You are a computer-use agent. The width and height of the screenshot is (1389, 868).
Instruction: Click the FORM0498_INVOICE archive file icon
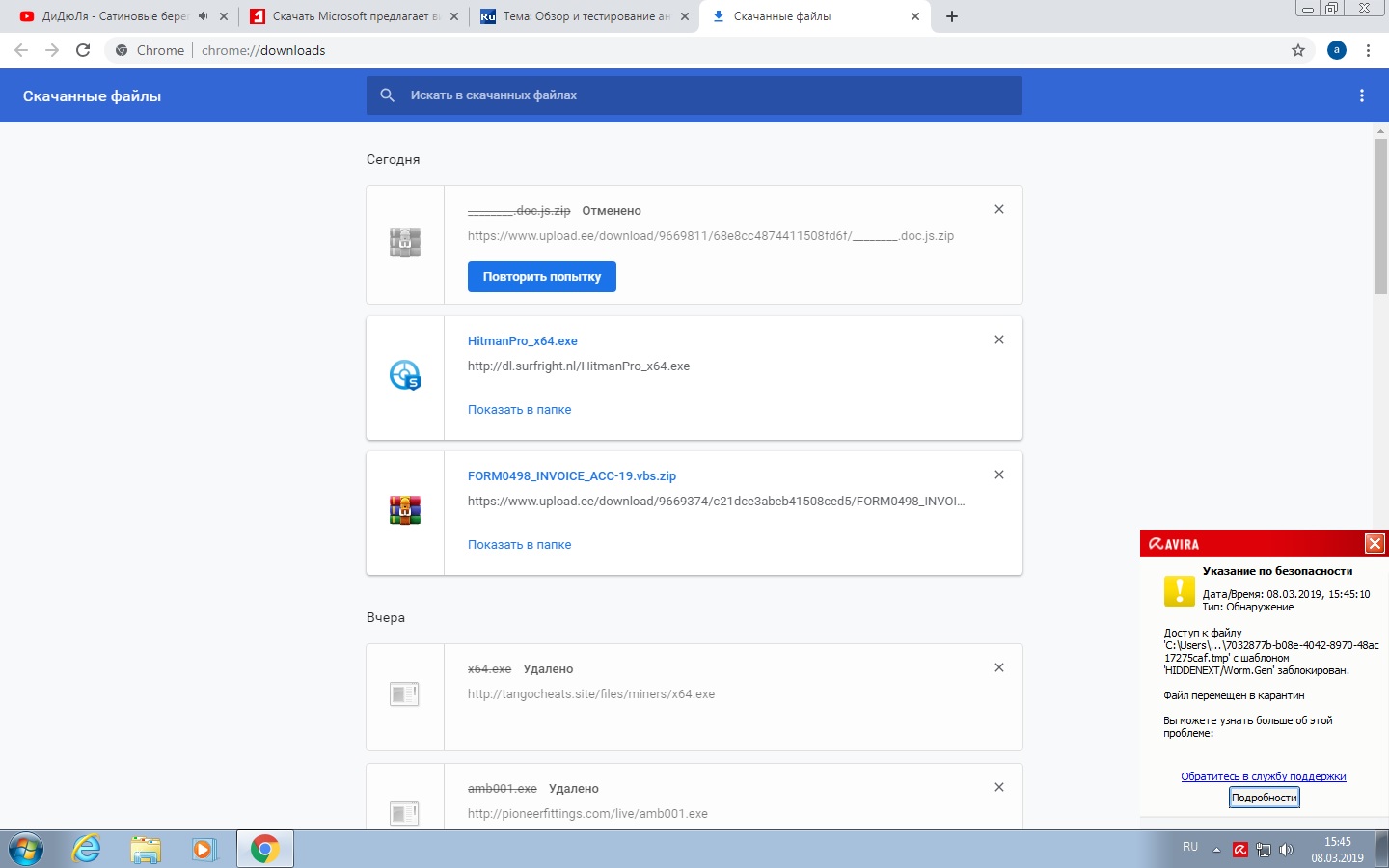(x=405, y=509)
